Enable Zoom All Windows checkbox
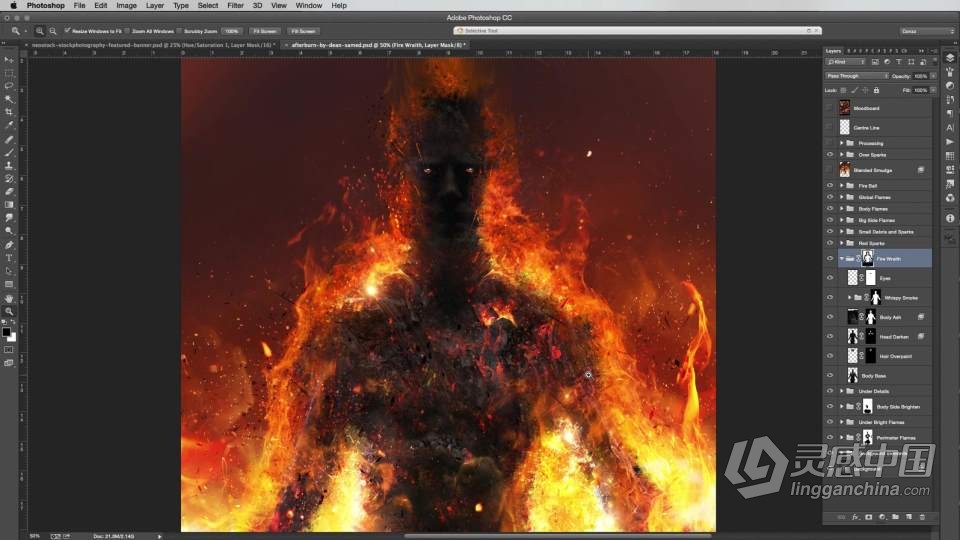Screen dimensions: 960x540 click(127, 31)
